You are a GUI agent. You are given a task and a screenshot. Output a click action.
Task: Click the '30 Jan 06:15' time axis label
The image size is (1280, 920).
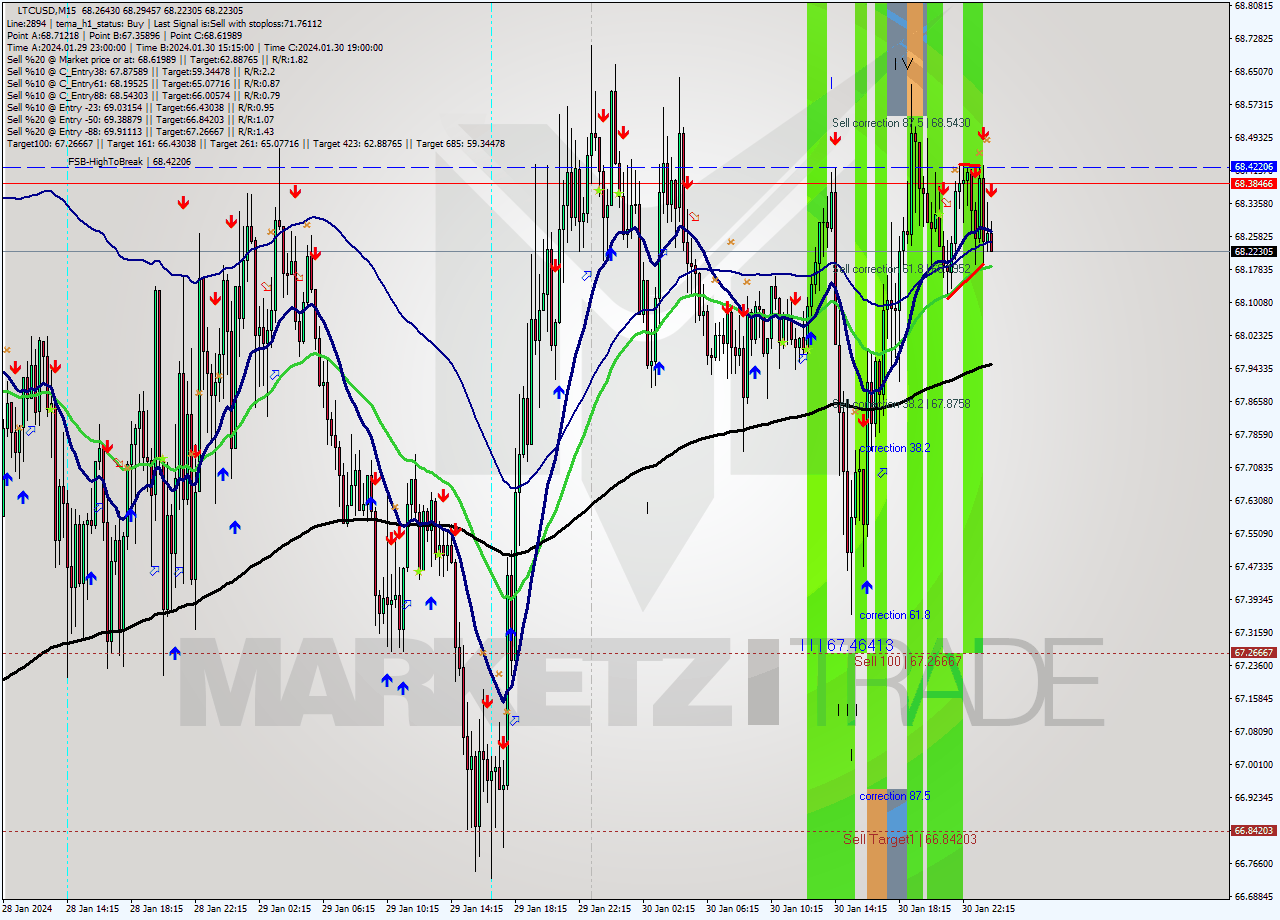click(x=733, y=909)
